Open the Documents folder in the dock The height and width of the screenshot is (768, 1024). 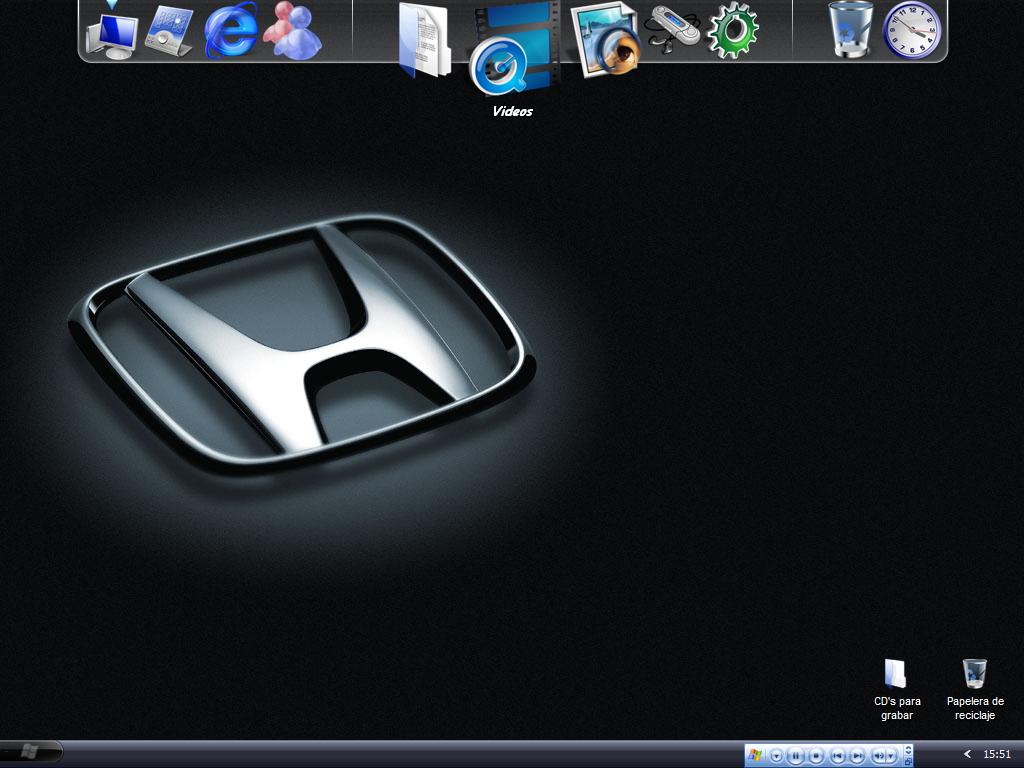point(424,39)
